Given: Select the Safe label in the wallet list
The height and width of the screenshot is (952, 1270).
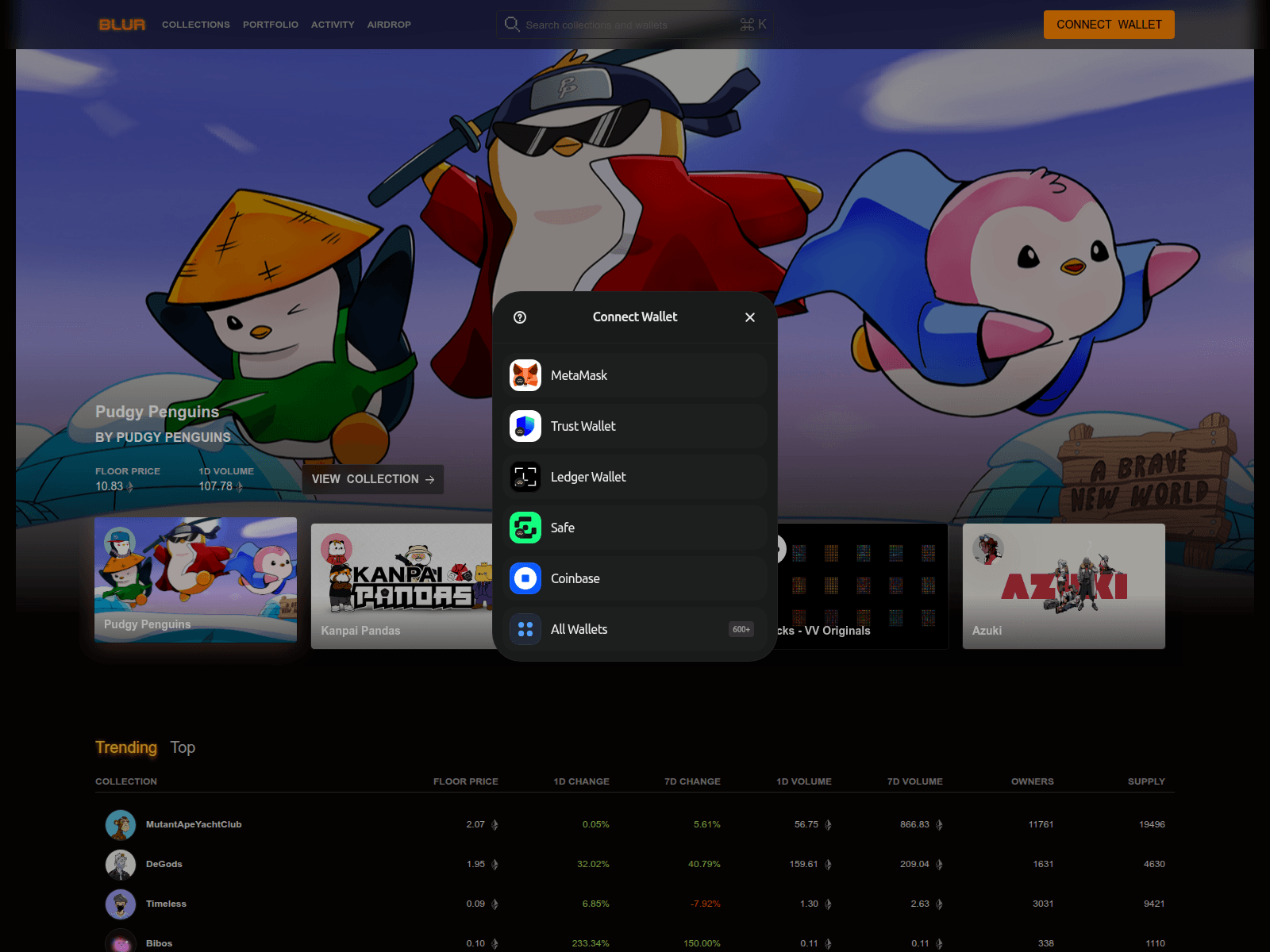Looking at the screenshot, I should 563,528.
